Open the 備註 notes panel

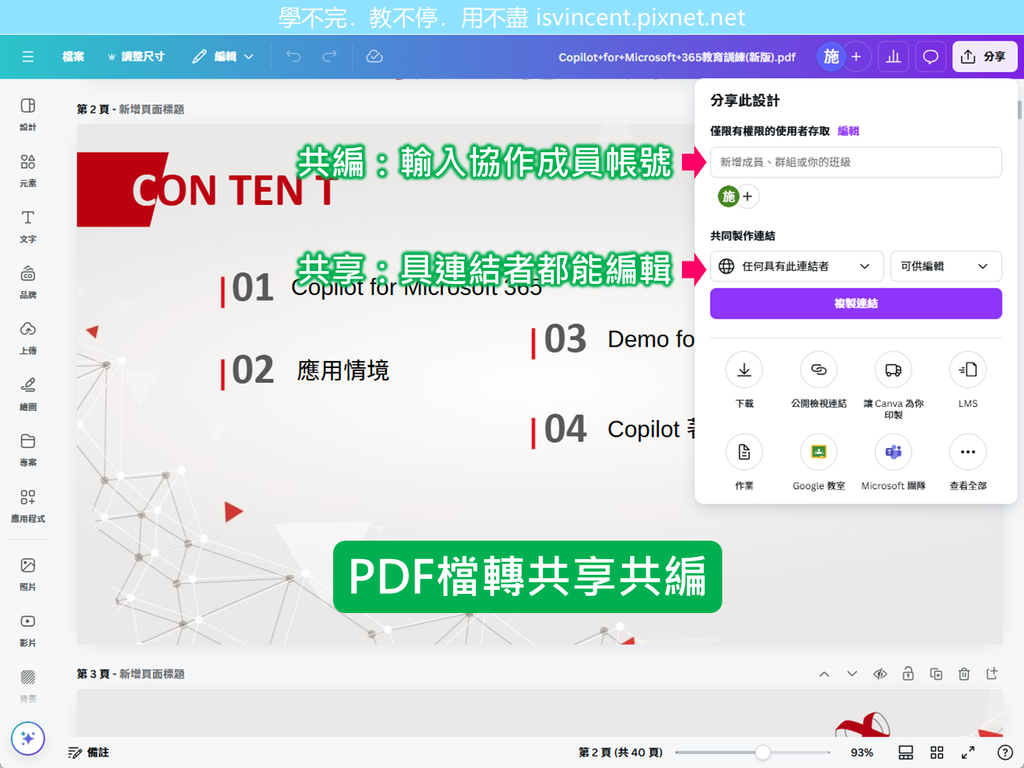click(89, 752)
